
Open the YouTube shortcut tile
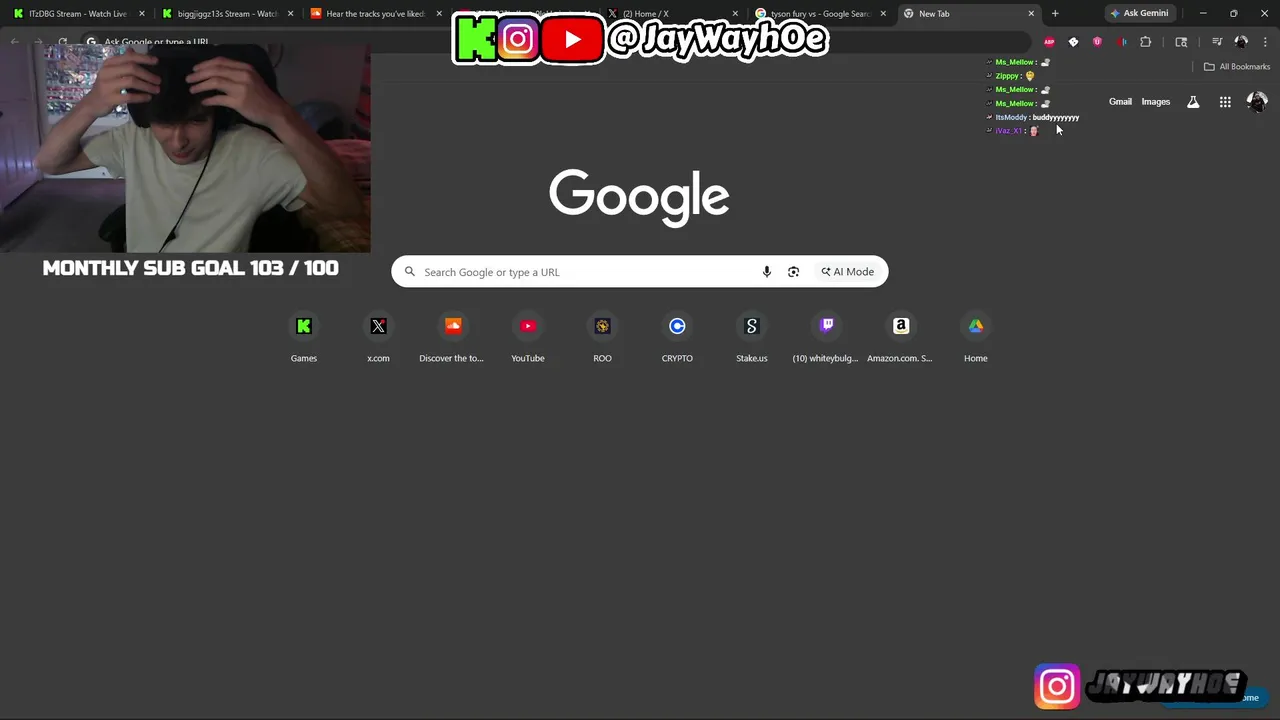pyautogui.click(x=528, y=338)
